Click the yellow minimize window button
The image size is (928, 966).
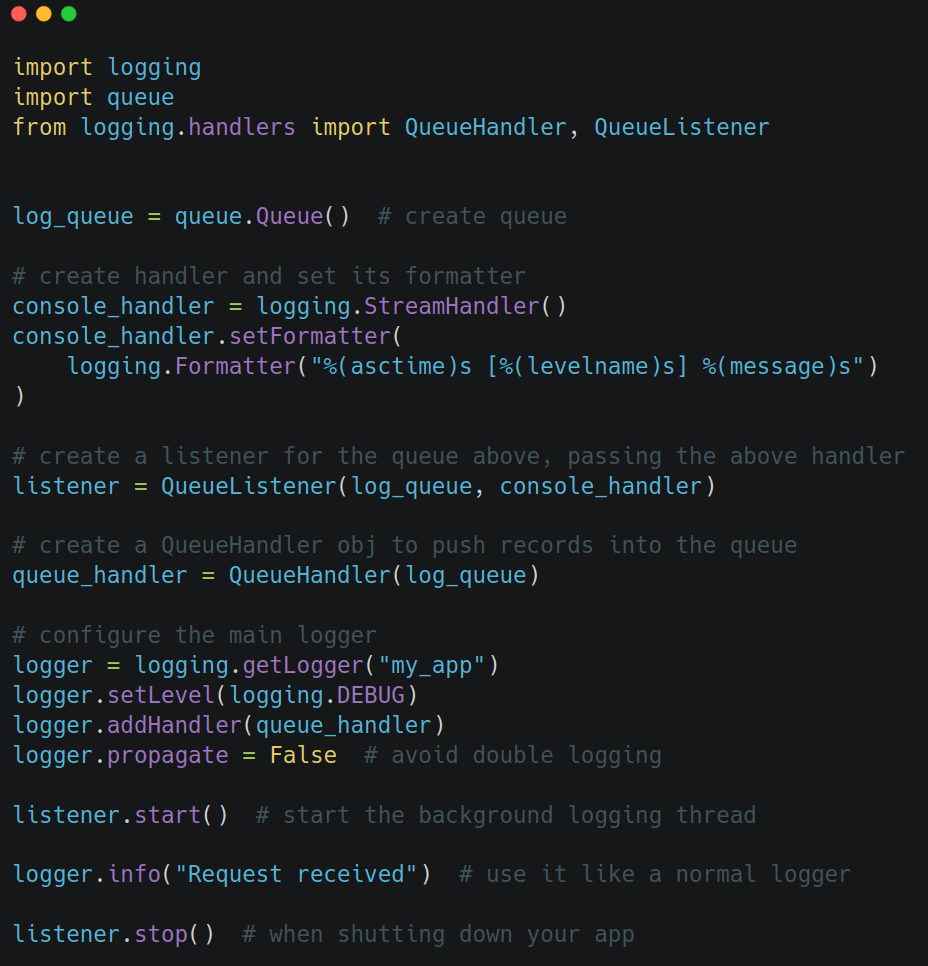43,14
